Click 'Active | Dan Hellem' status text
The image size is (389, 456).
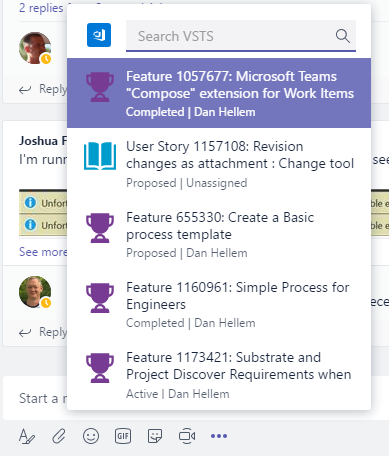click(178, 394)
